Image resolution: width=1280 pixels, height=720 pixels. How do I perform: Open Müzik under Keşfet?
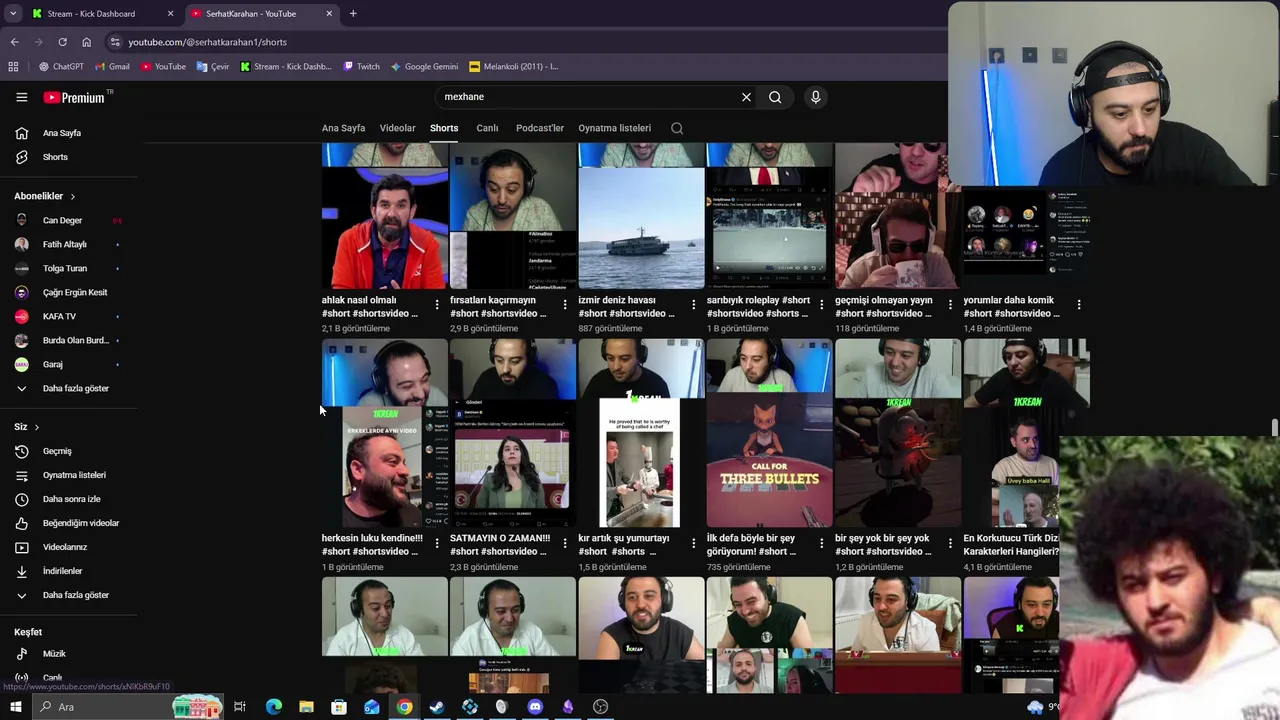pos(54,654)
